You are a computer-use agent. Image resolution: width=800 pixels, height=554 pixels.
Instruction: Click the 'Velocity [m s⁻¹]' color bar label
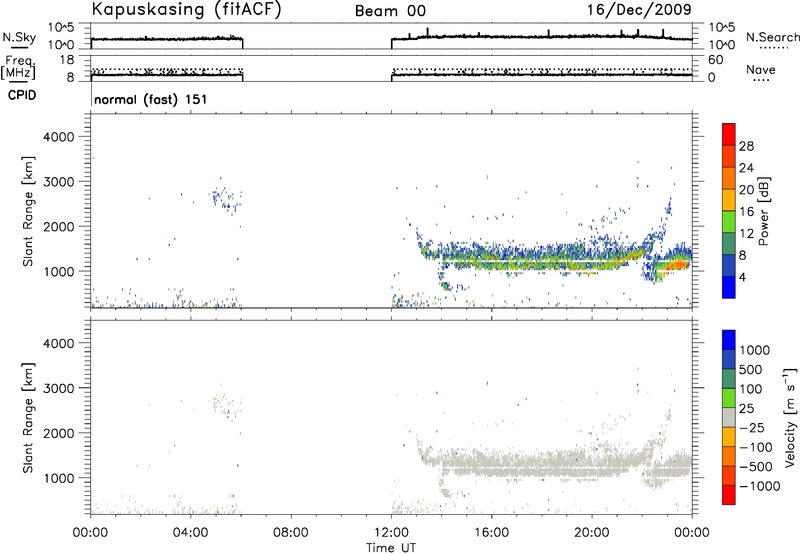point(790,417)
